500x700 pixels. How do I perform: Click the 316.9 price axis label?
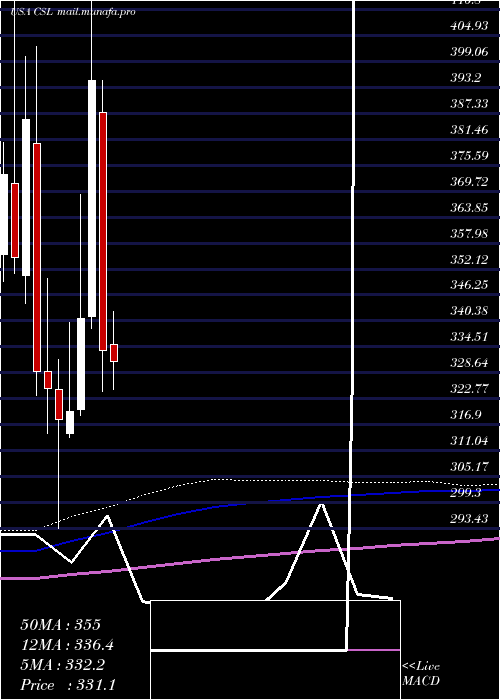(466, 414)
